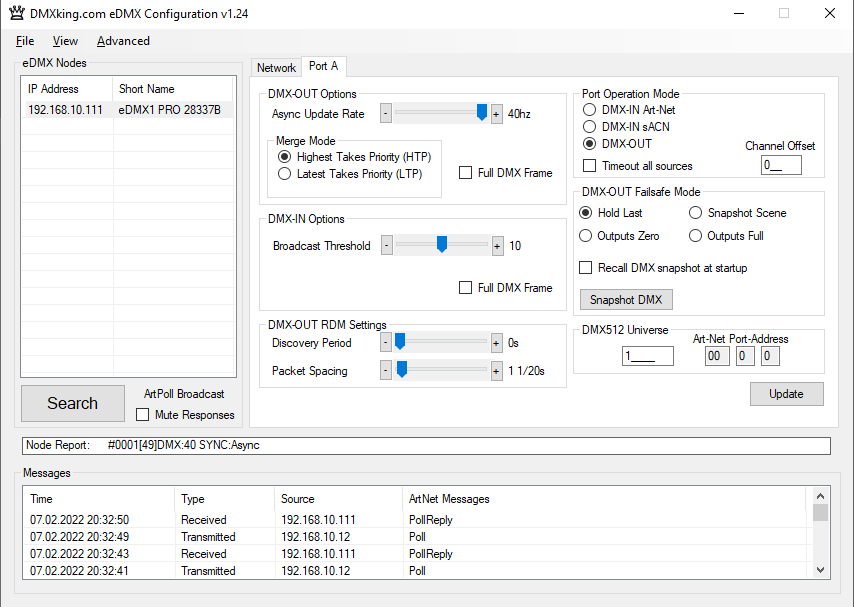Adjust the Async Update Rate slider
This screenshot has height=607, width=854.
click(481, 113)
